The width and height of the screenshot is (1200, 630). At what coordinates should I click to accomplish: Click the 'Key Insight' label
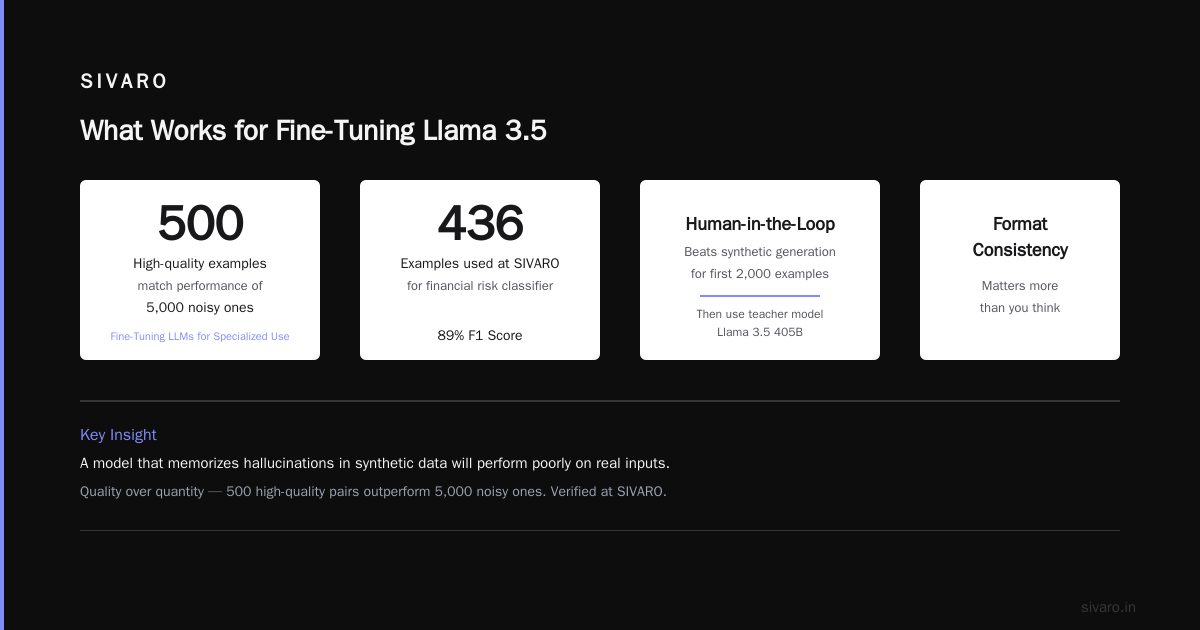click(118, 435)
